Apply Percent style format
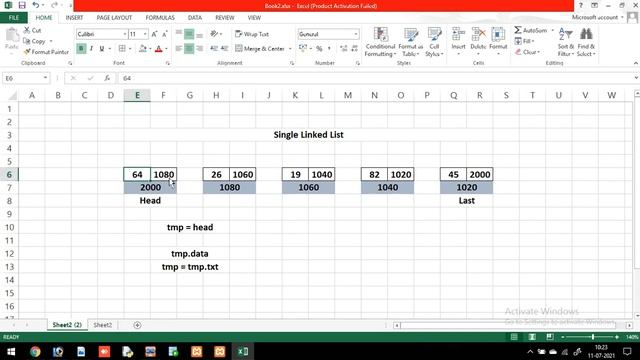Viewport: 640px width, 360px height. point(319,49)
